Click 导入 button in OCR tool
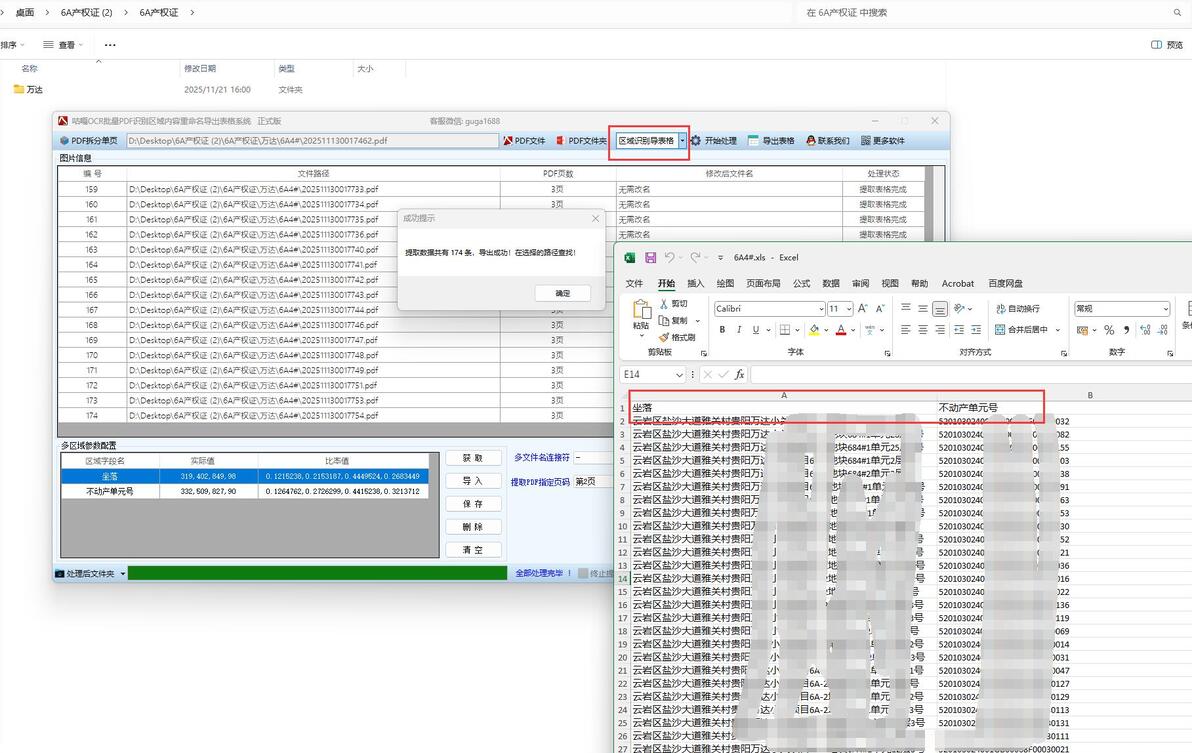The height and width of the screenshot is (753, 1192). pos(473,481)
